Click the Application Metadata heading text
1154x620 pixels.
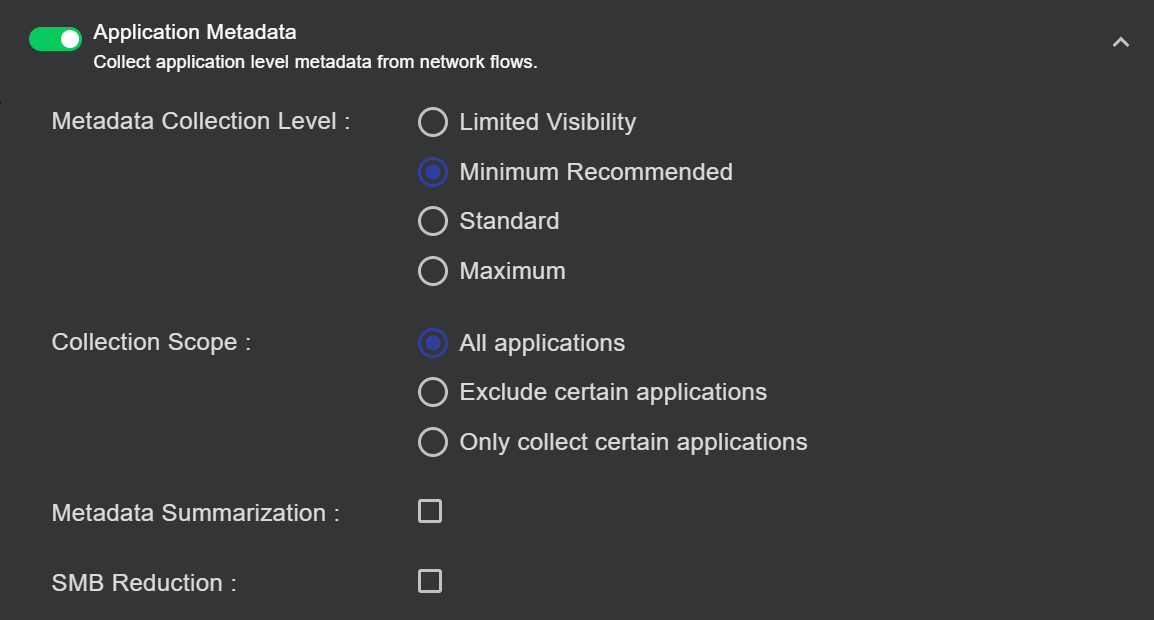pos(195,33)
